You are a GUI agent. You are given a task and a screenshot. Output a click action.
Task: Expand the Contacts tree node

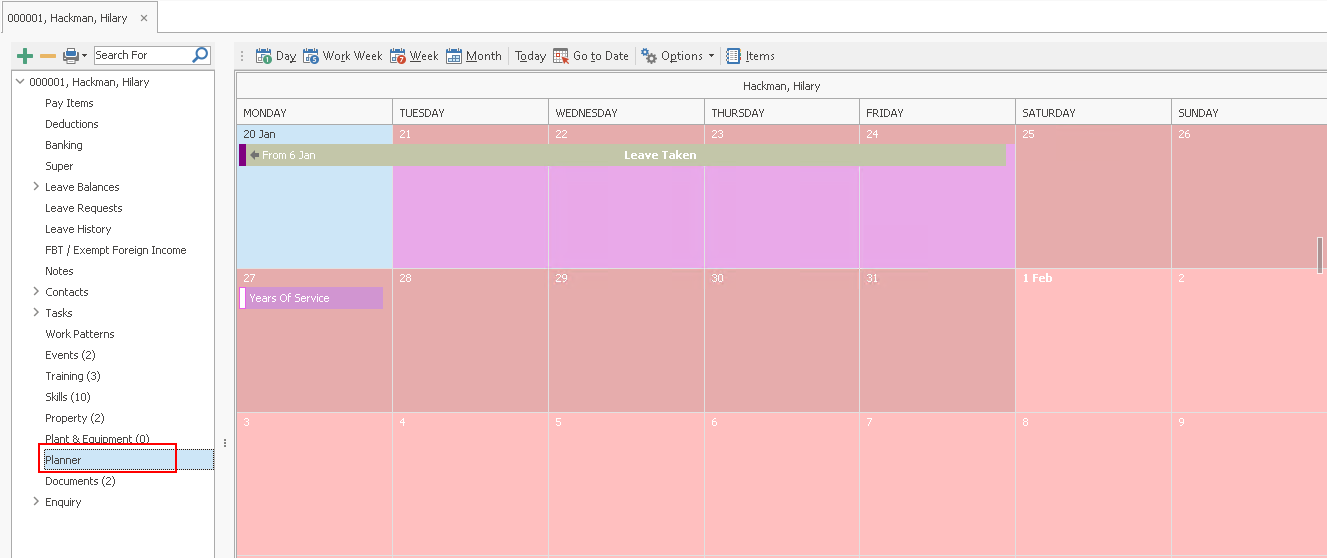coord(36,292)
